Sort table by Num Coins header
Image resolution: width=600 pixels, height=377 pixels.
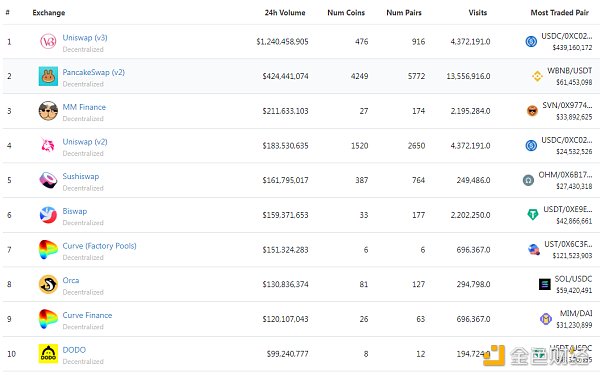pos(346,13)
